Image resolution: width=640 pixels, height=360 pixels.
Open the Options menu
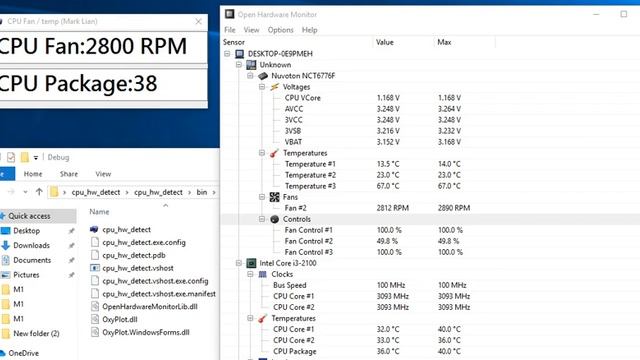(x=280, y=30)
